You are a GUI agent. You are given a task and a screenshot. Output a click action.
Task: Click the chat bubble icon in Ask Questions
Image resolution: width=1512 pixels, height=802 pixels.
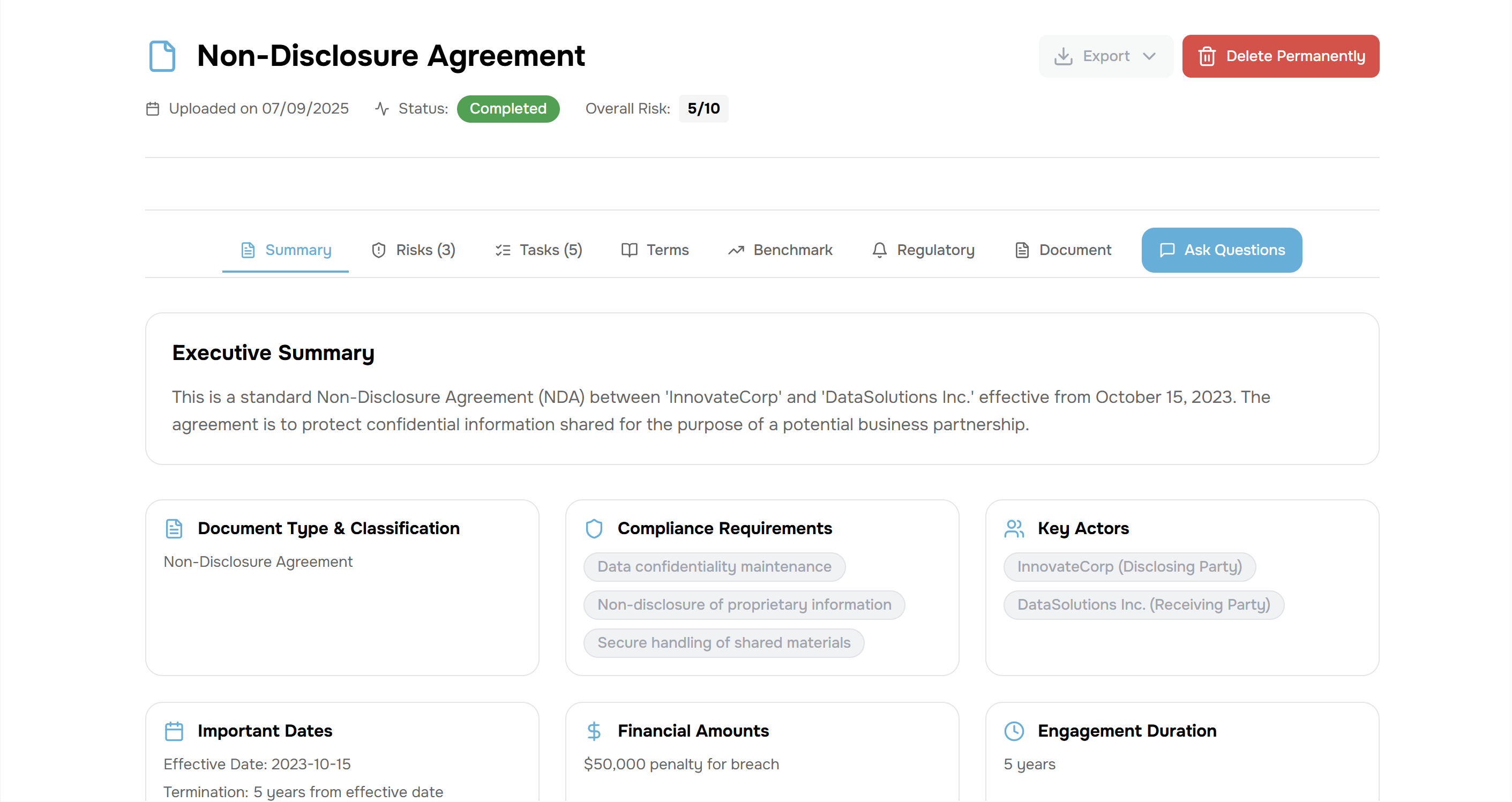1168,250
